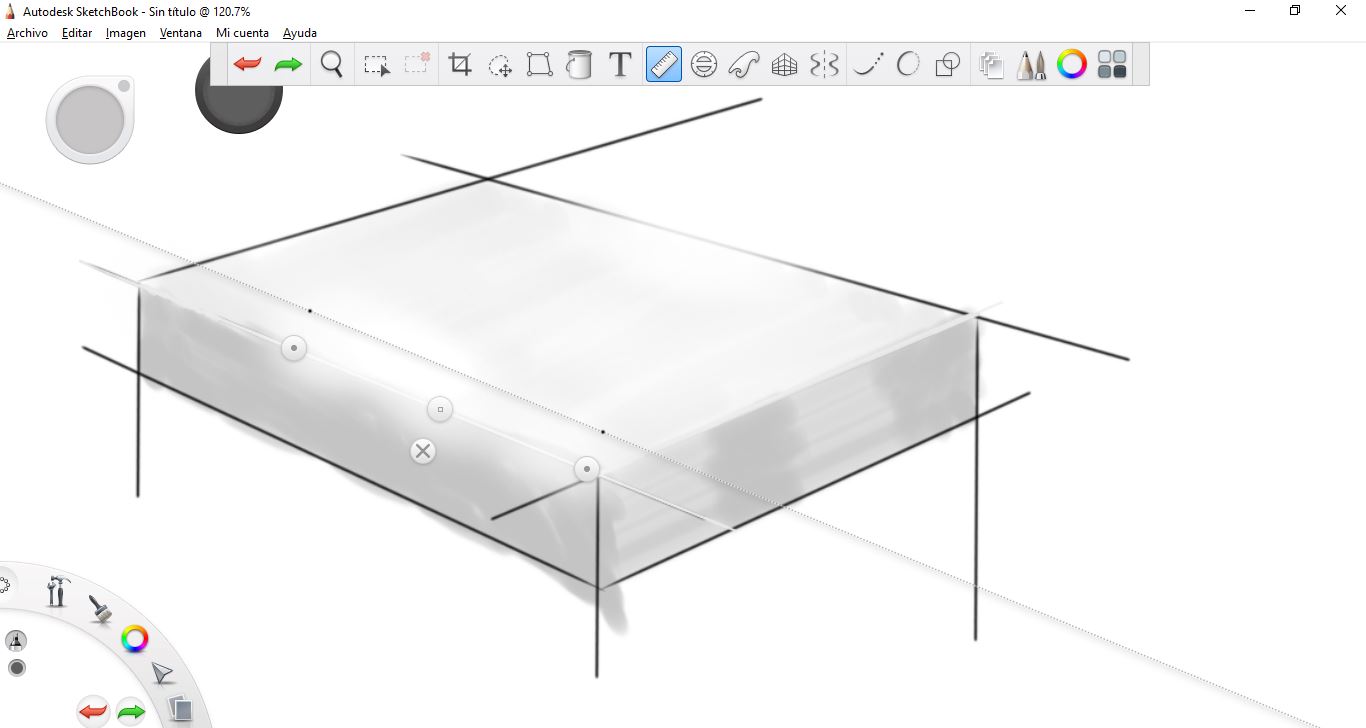Image resolution: width=1366 pixels, height=728 pixels.
Task: Click the ruler's upper-left rotation handle
Action: click(294, 348)
